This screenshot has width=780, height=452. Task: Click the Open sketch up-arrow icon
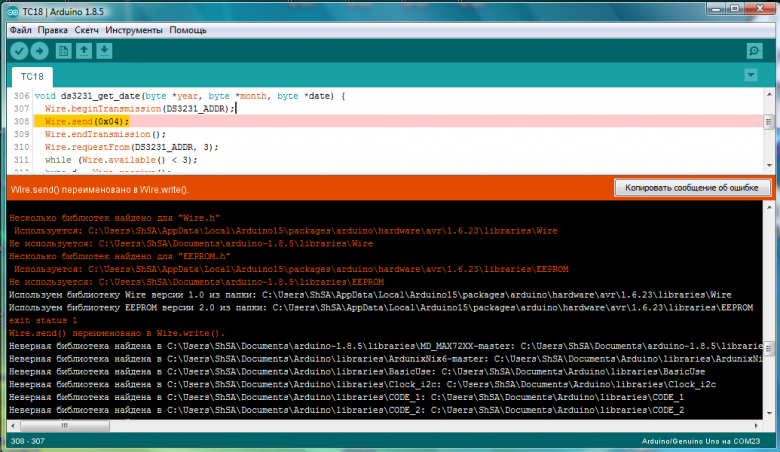click(85, 51)
